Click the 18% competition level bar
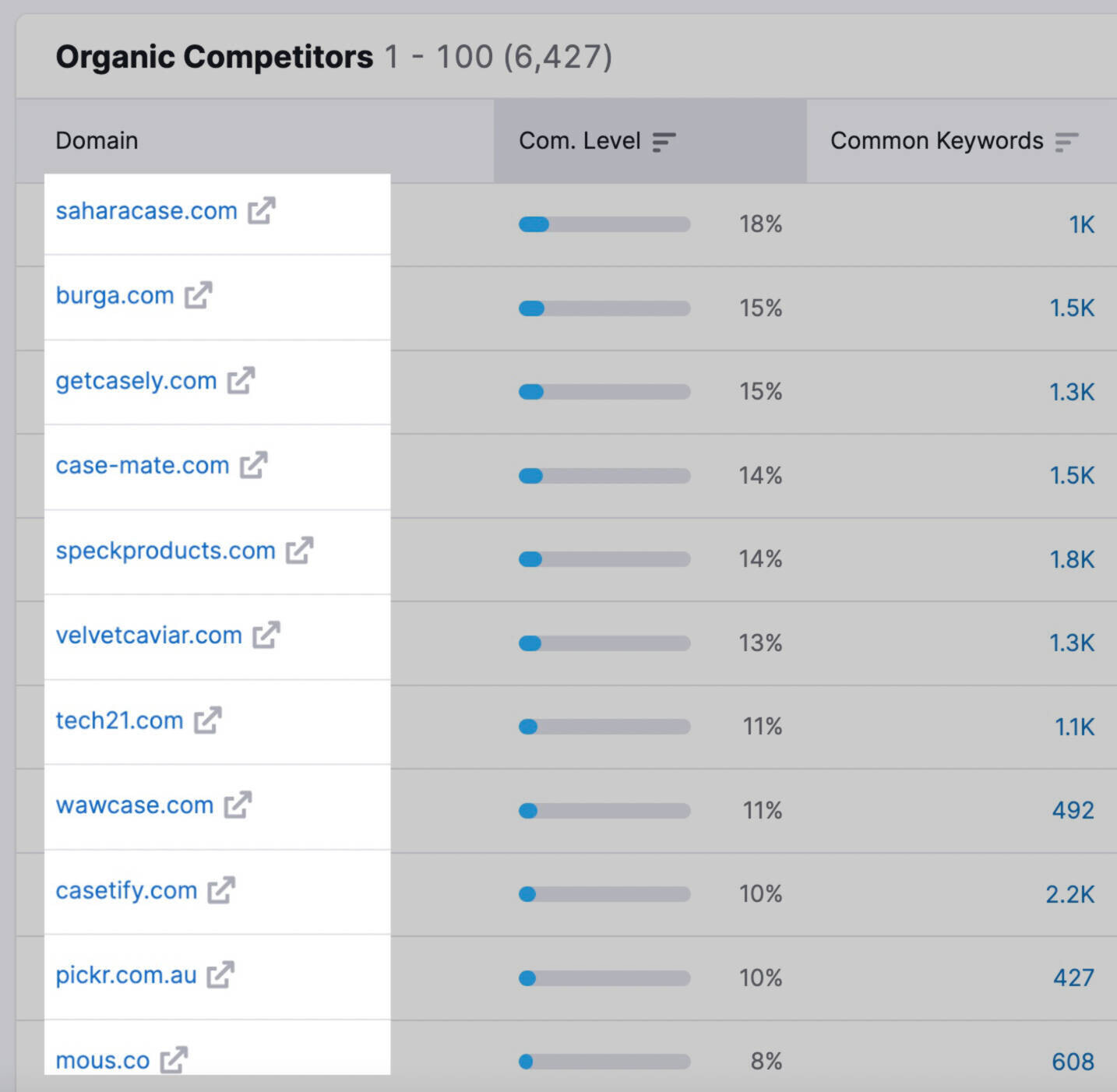 604,224
